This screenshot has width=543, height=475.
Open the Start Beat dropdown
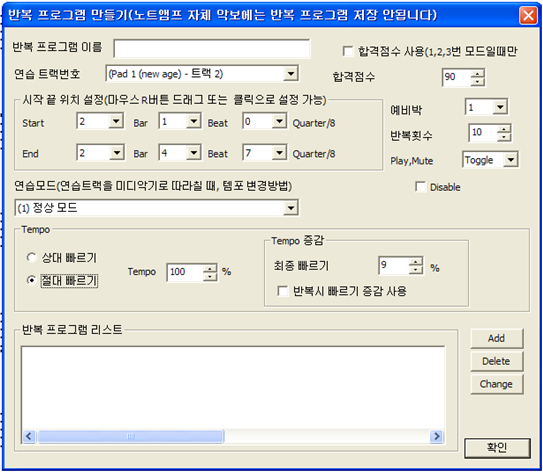point(194,122)
